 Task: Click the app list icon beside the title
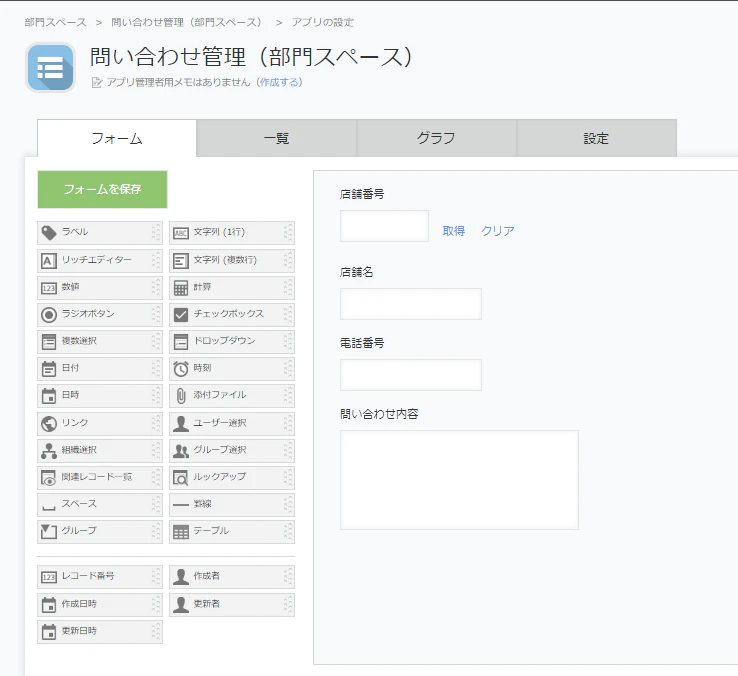click(x=50, y=67)
